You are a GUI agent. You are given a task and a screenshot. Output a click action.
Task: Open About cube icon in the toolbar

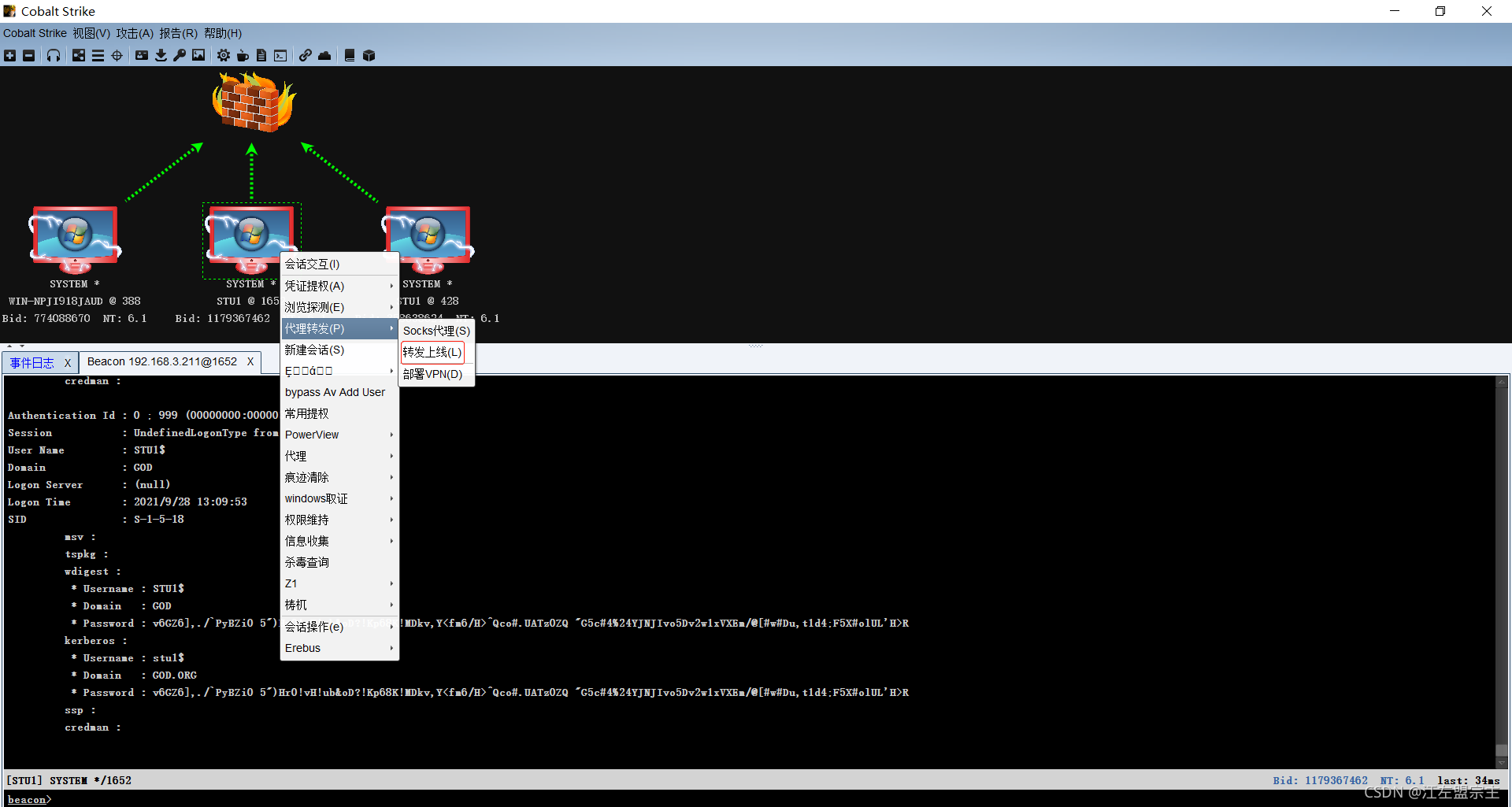(x=369, y=55)
